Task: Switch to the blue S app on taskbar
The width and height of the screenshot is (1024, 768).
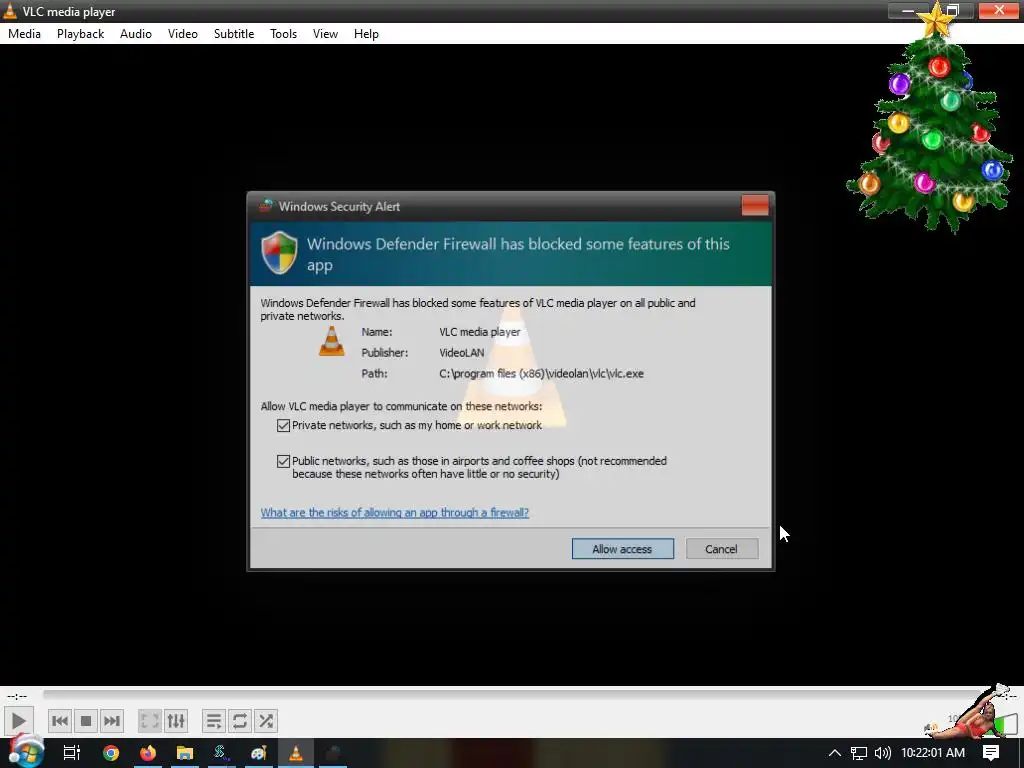Action: (221, 753)
